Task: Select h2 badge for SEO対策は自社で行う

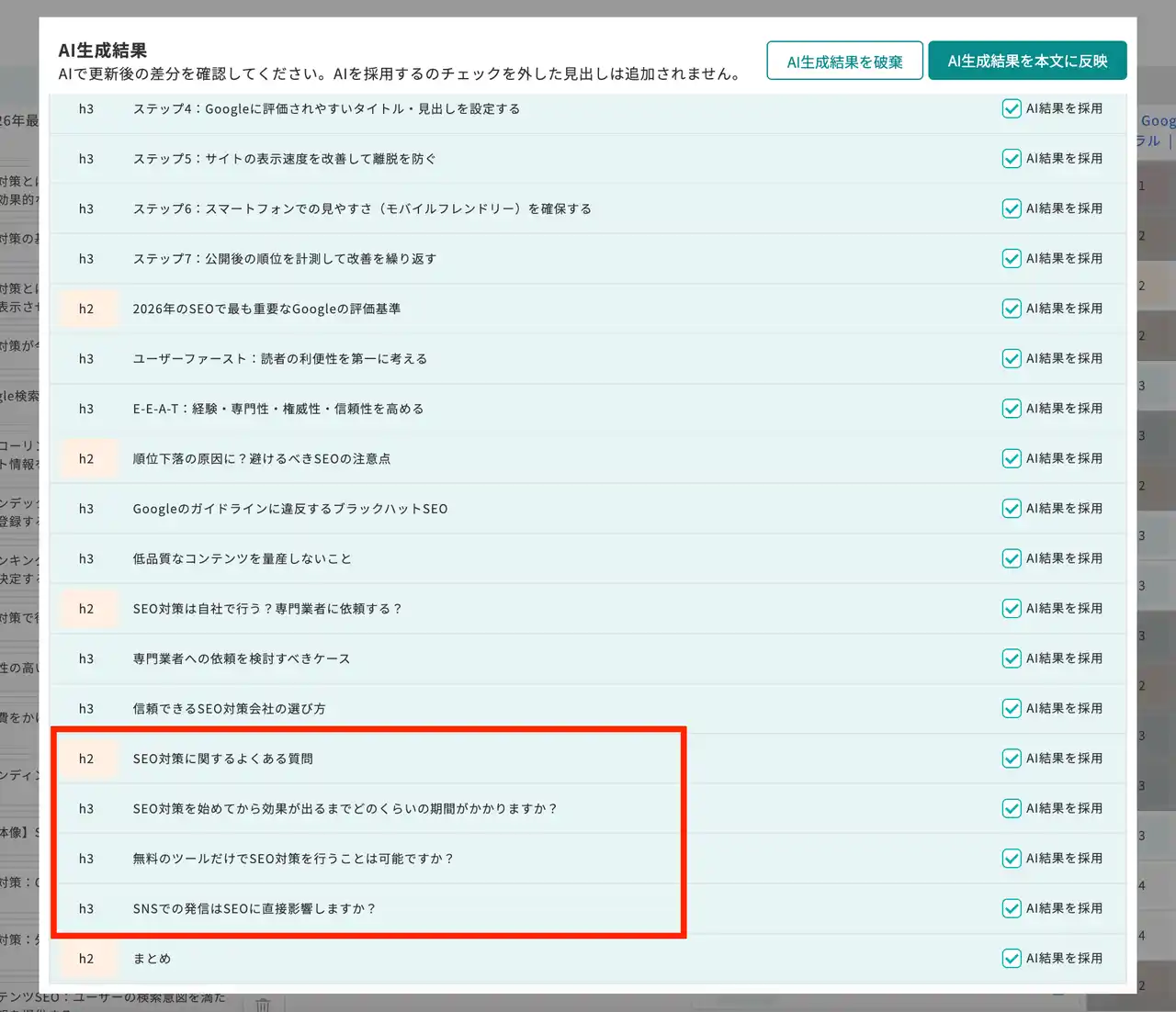Action: (86, 609)
